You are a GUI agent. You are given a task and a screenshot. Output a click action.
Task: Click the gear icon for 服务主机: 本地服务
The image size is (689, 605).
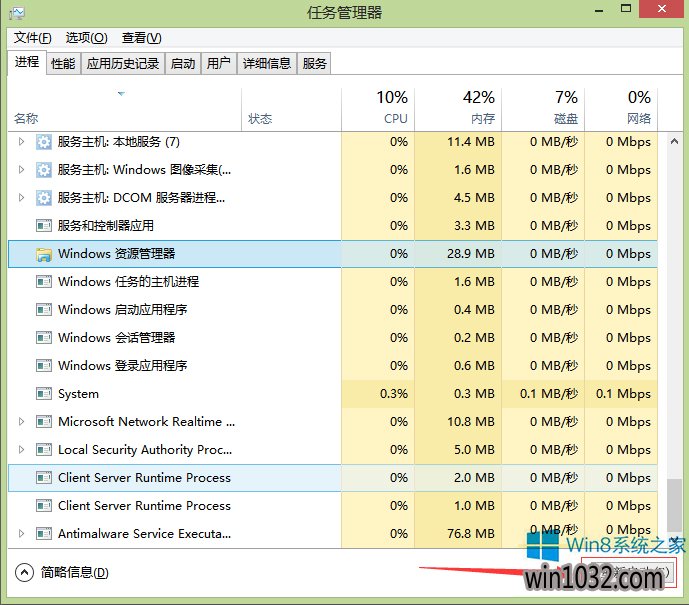click(x=44, y=142)
